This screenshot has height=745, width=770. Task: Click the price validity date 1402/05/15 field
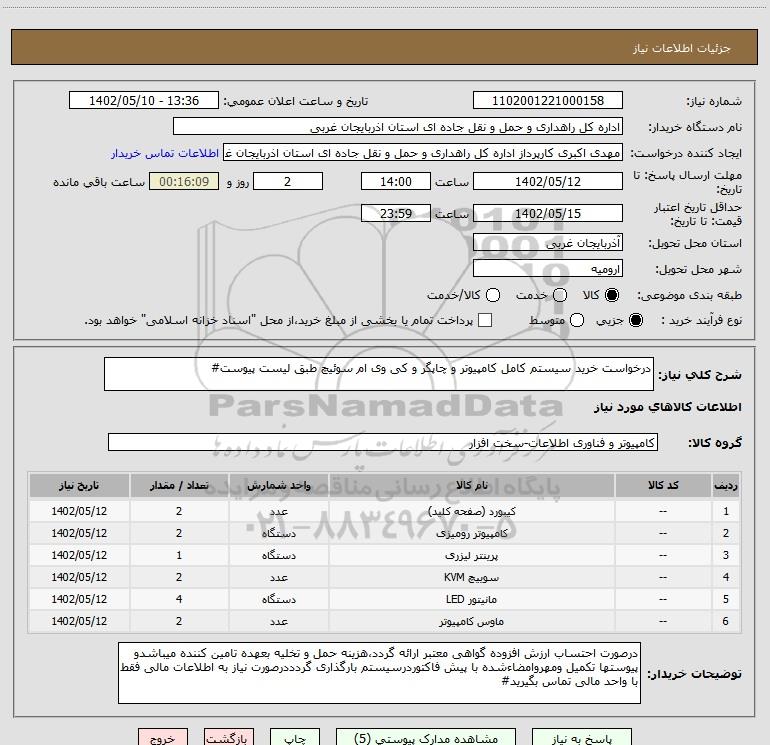click(x=548, y=213)
